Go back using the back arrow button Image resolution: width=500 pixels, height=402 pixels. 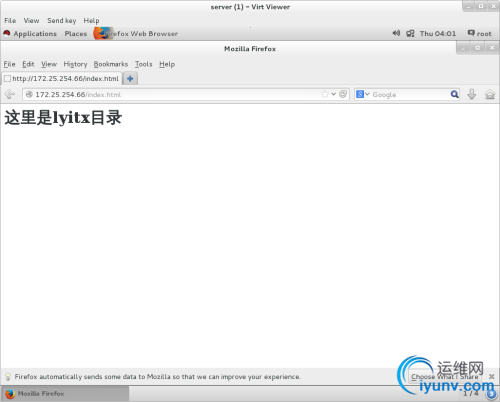10,94
